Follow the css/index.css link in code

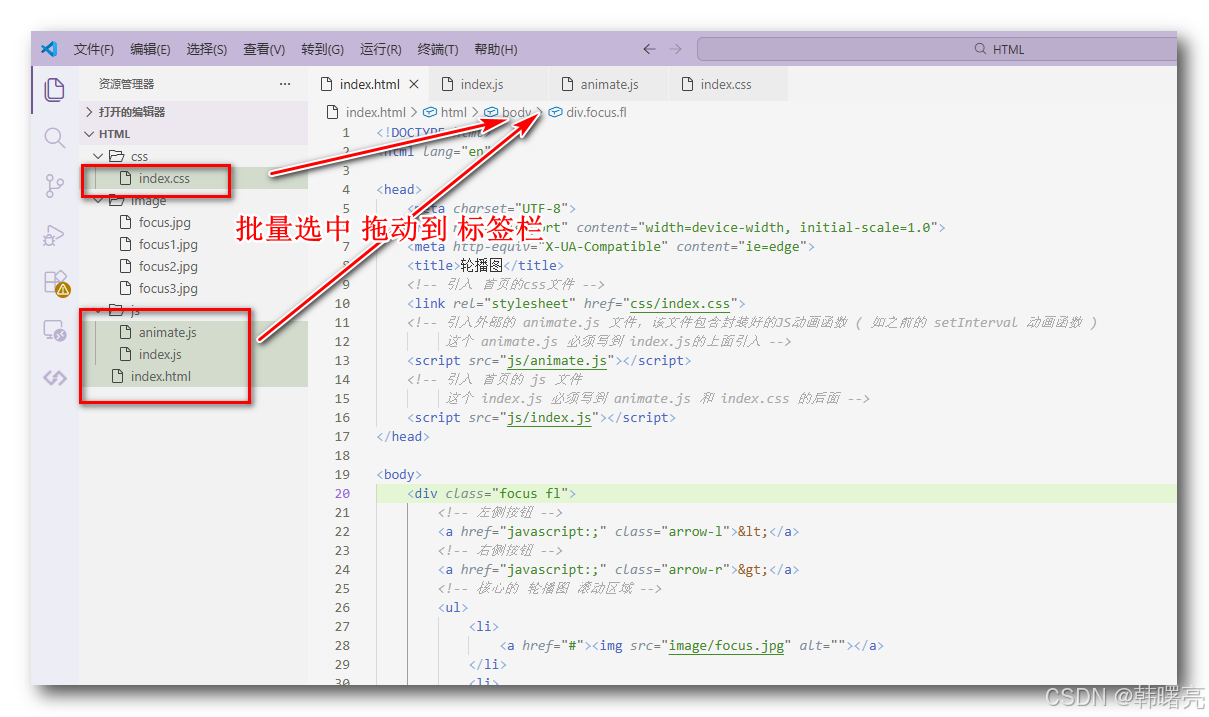pyautogui.click(x=679, y=303)
